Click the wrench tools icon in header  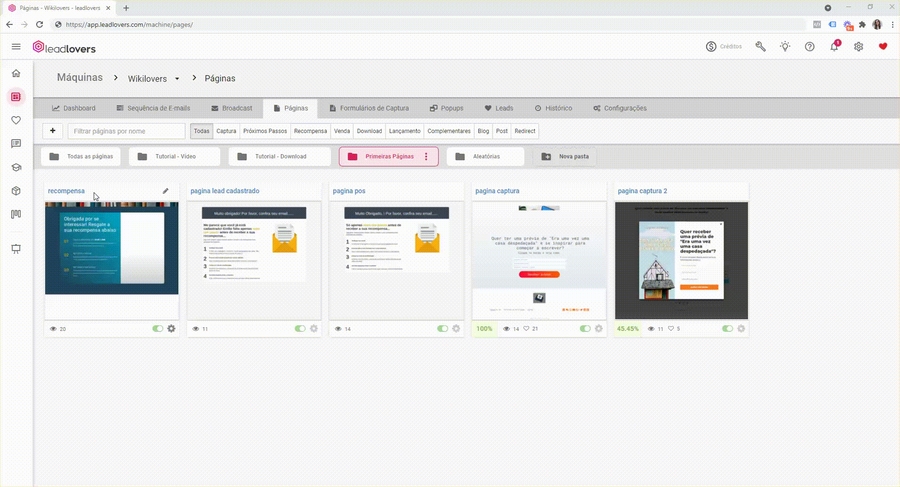760,47
